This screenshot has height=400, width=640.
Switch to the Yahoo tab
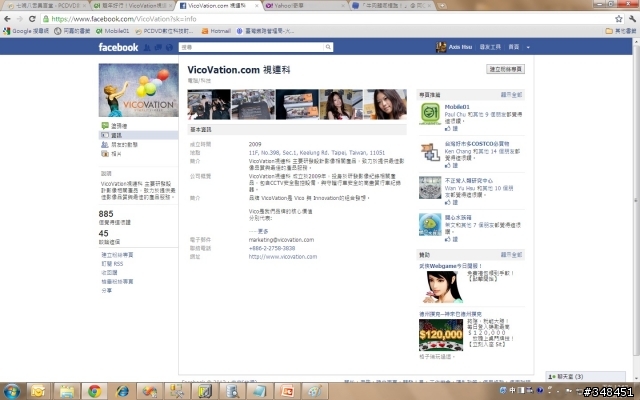pyautogui.click(x=303, y=6)
